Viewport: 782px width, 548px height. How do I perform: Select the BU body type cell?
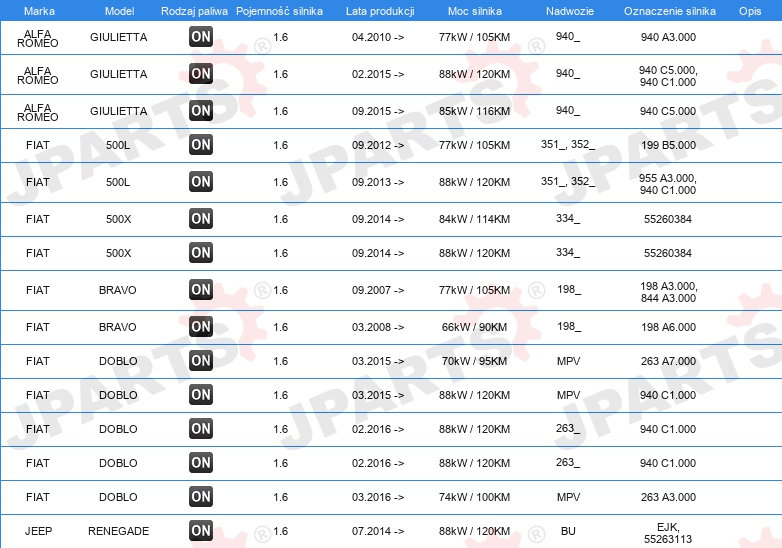568,531
